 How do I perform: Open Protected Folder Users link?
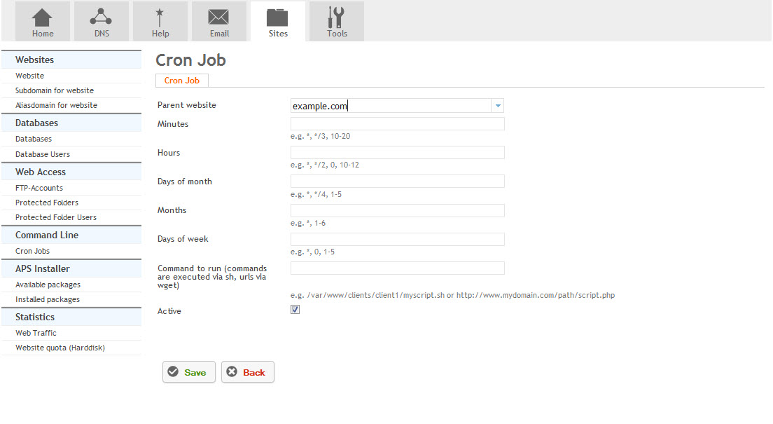(56, 217)
